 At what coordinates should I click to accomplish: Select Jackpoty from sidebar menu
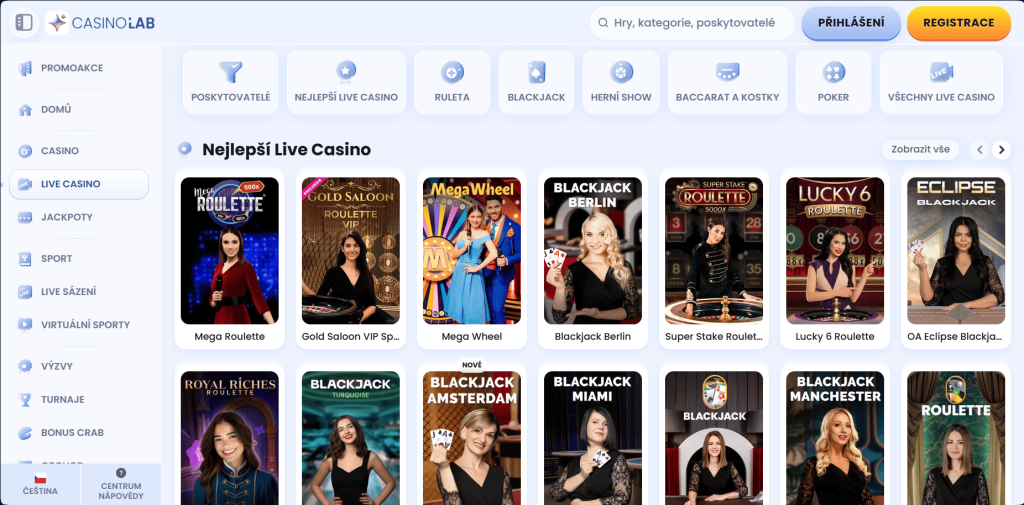tap(67, 217)
